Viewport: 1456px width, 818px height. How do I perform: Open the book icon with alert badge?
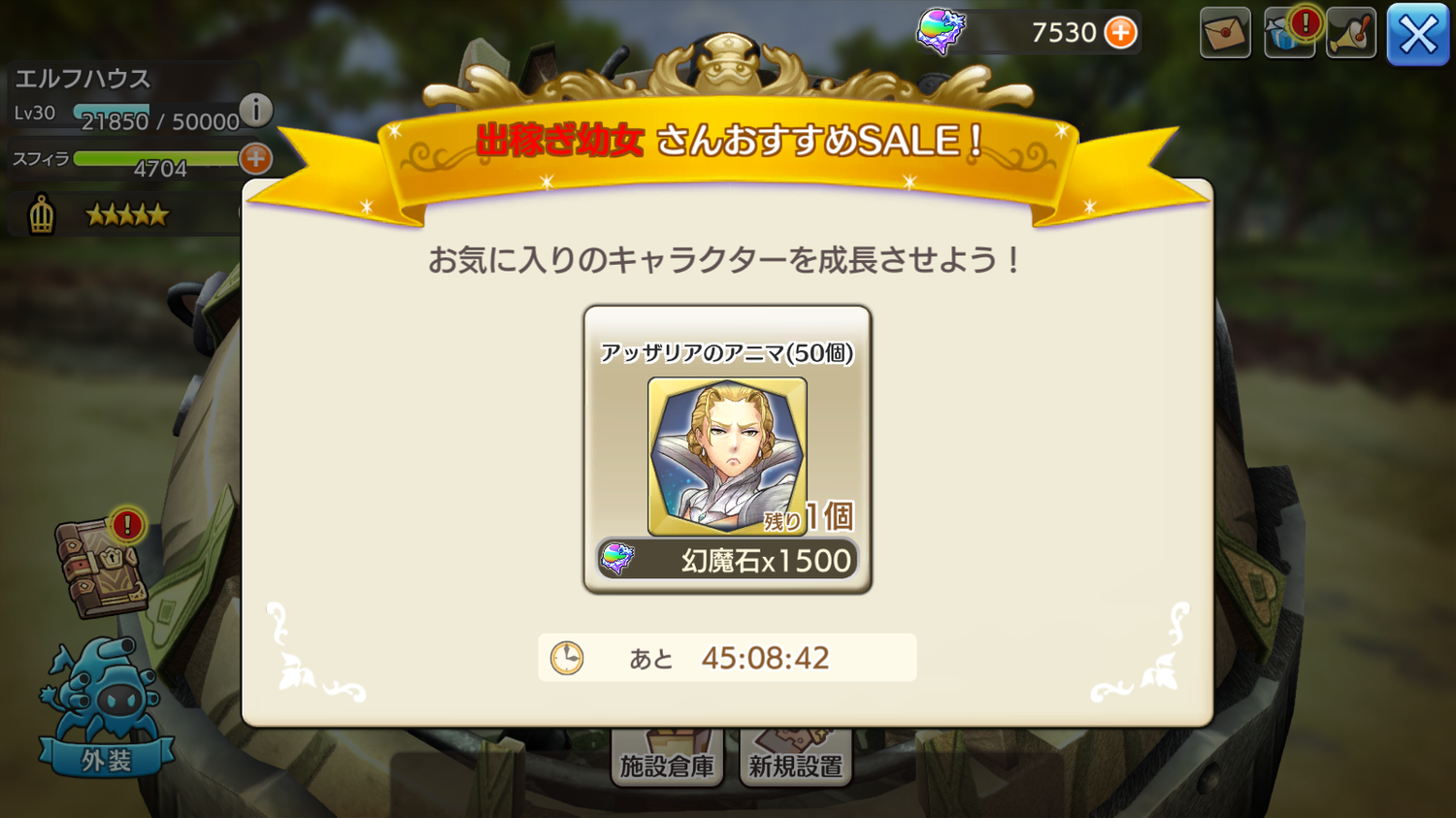tap(103, 567)
